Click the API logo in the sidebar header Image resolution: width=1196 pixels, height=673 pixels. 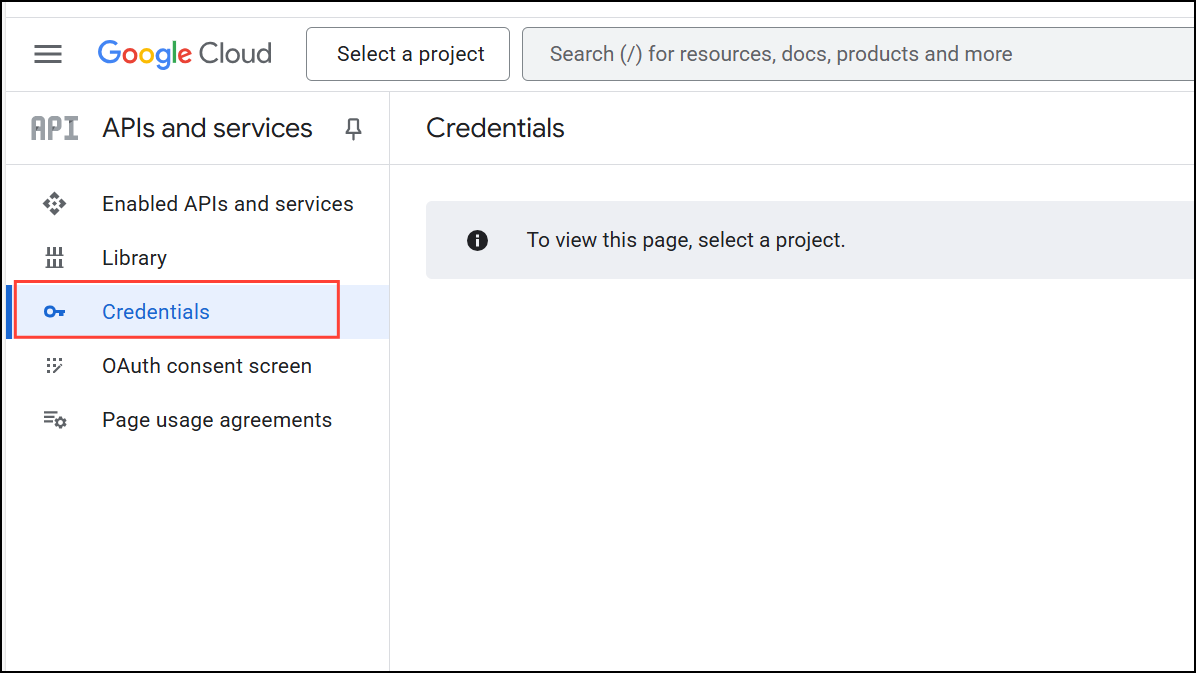point(54,127)
